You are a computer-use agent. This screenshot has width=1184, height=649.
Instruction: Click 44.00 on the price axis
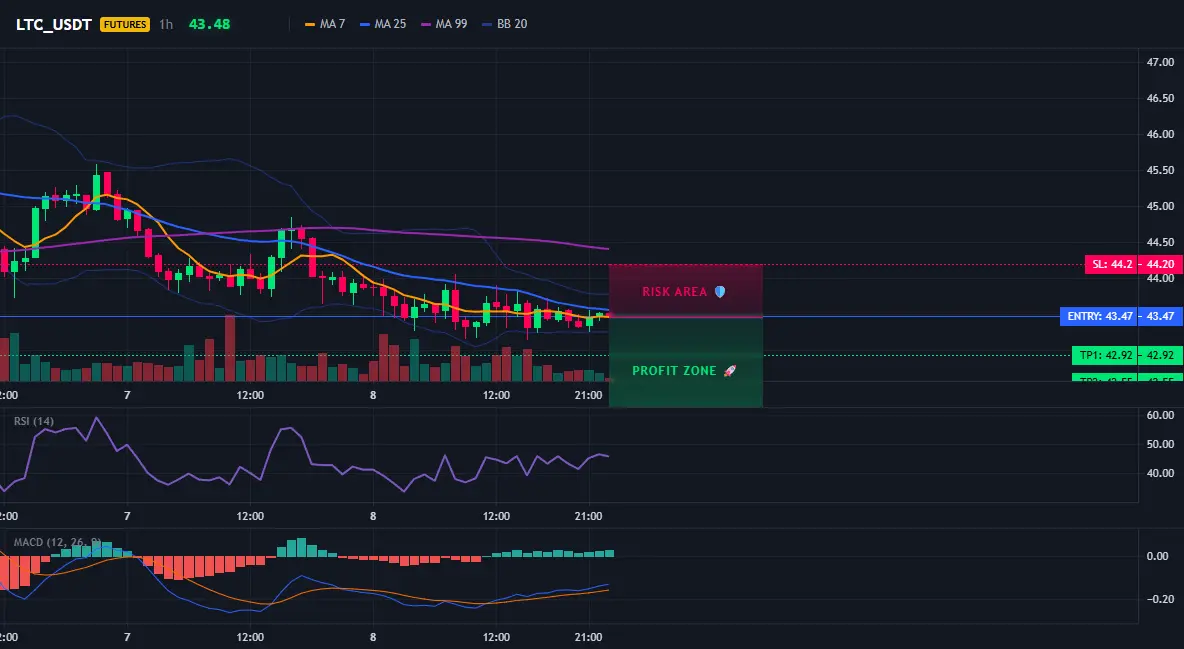1160,278
